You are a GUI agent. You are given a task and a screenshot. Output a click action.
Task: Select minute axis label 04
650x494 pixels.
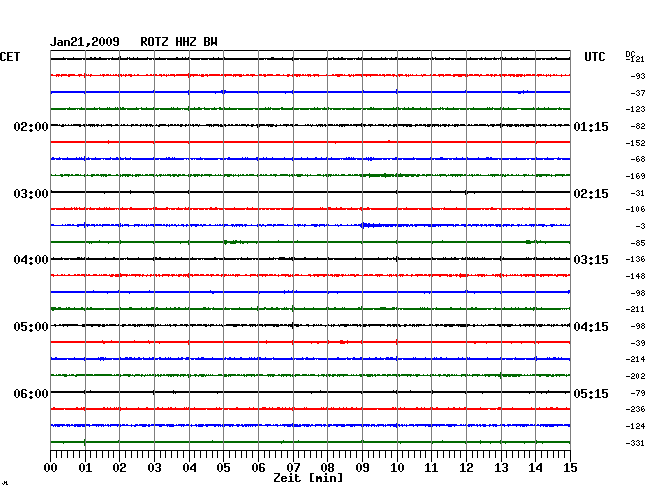tap(189, 468)
